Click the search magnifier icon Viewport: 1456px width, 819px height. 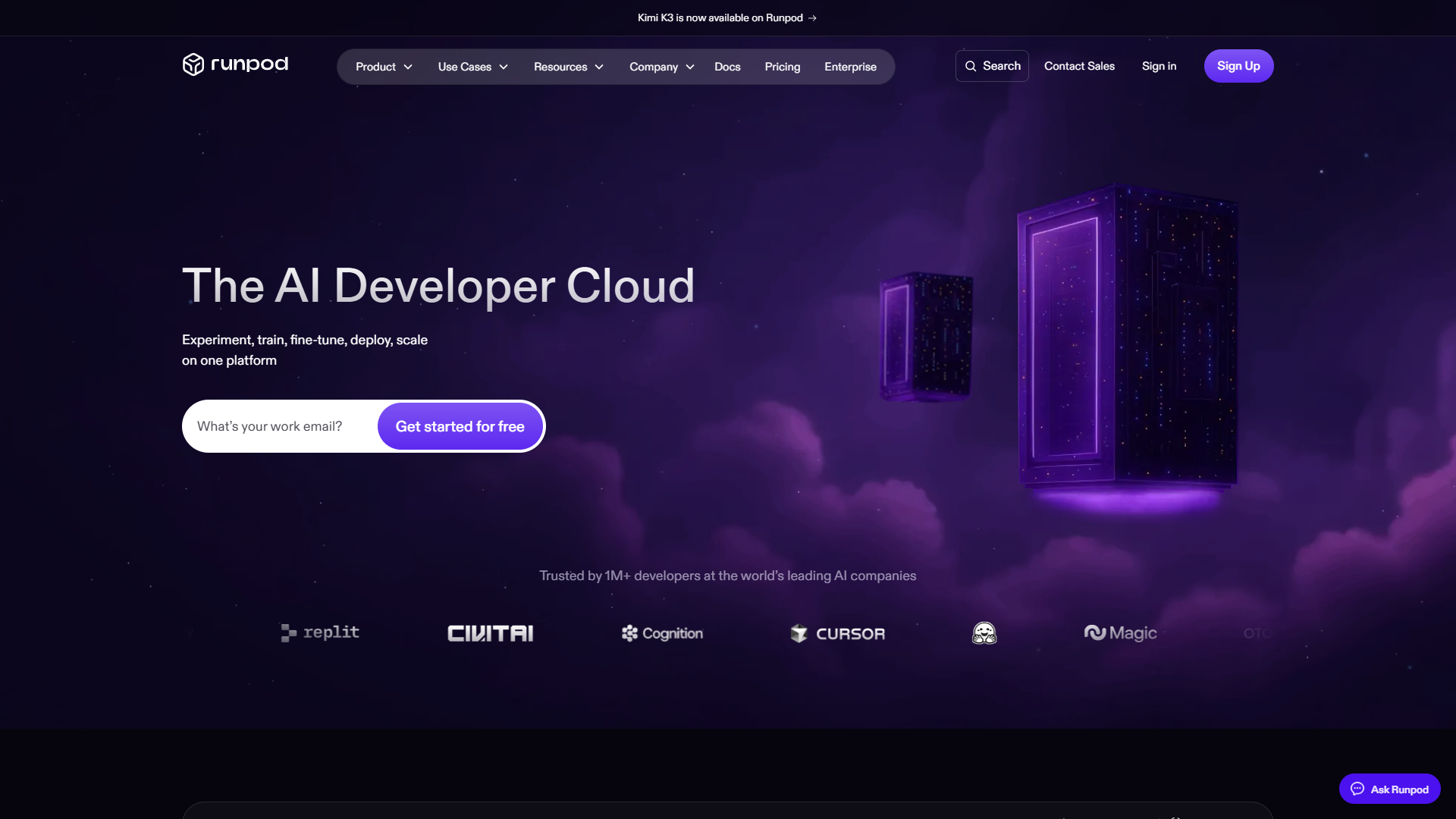click(x=971, y=66)
